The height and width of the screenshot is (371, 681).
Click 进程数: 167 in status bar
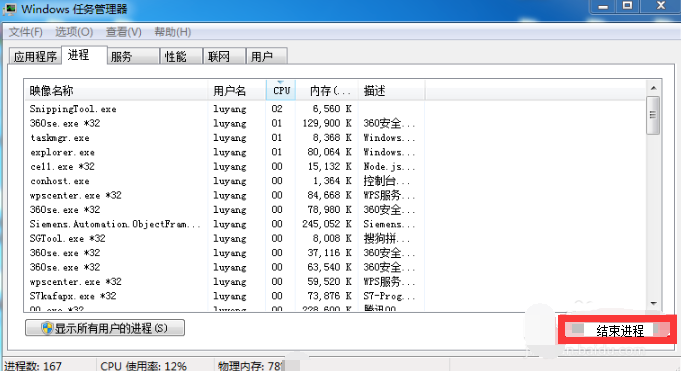[33, 366]
